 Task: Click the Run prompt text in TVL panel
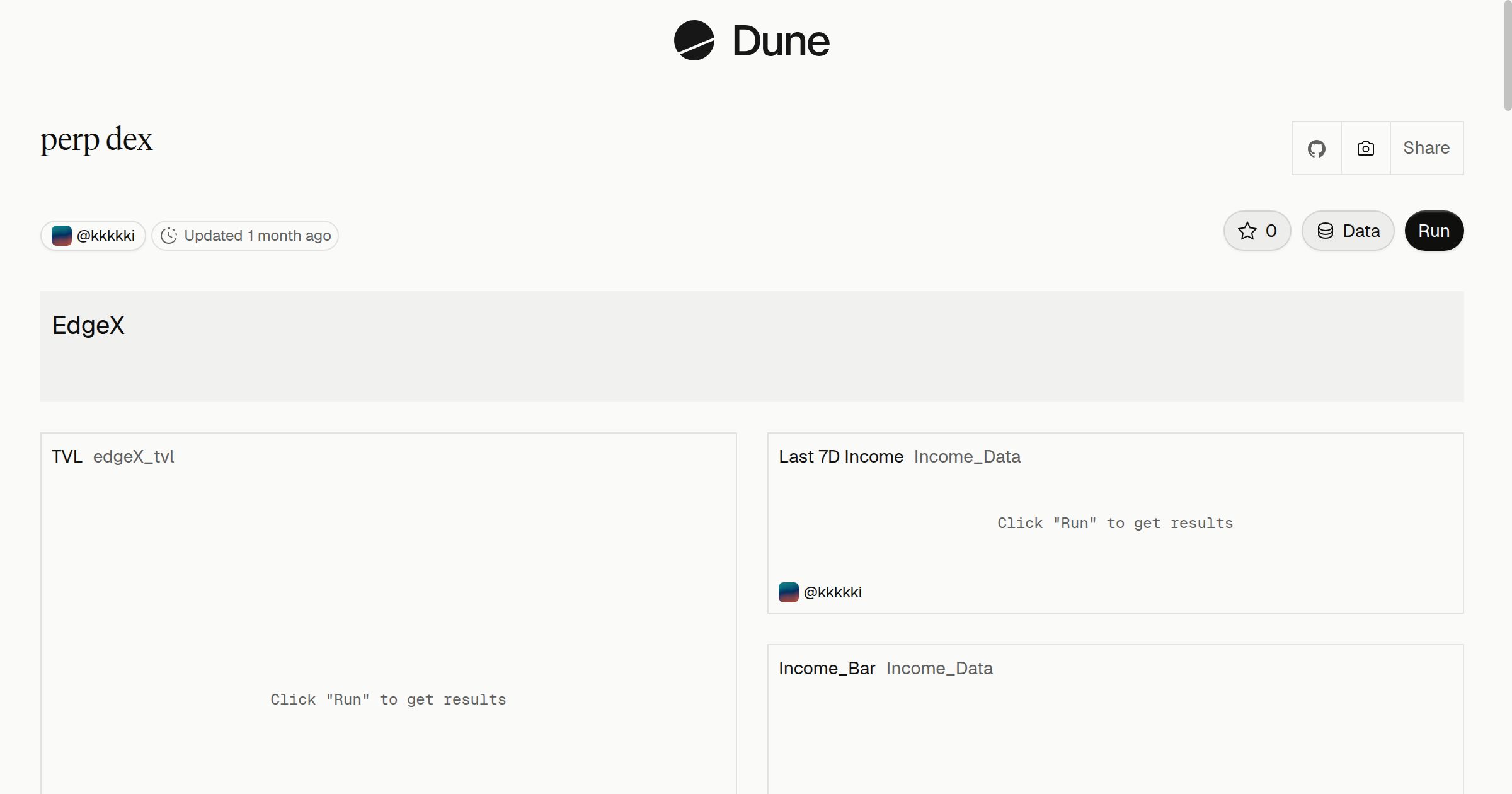tap(388, 699)
